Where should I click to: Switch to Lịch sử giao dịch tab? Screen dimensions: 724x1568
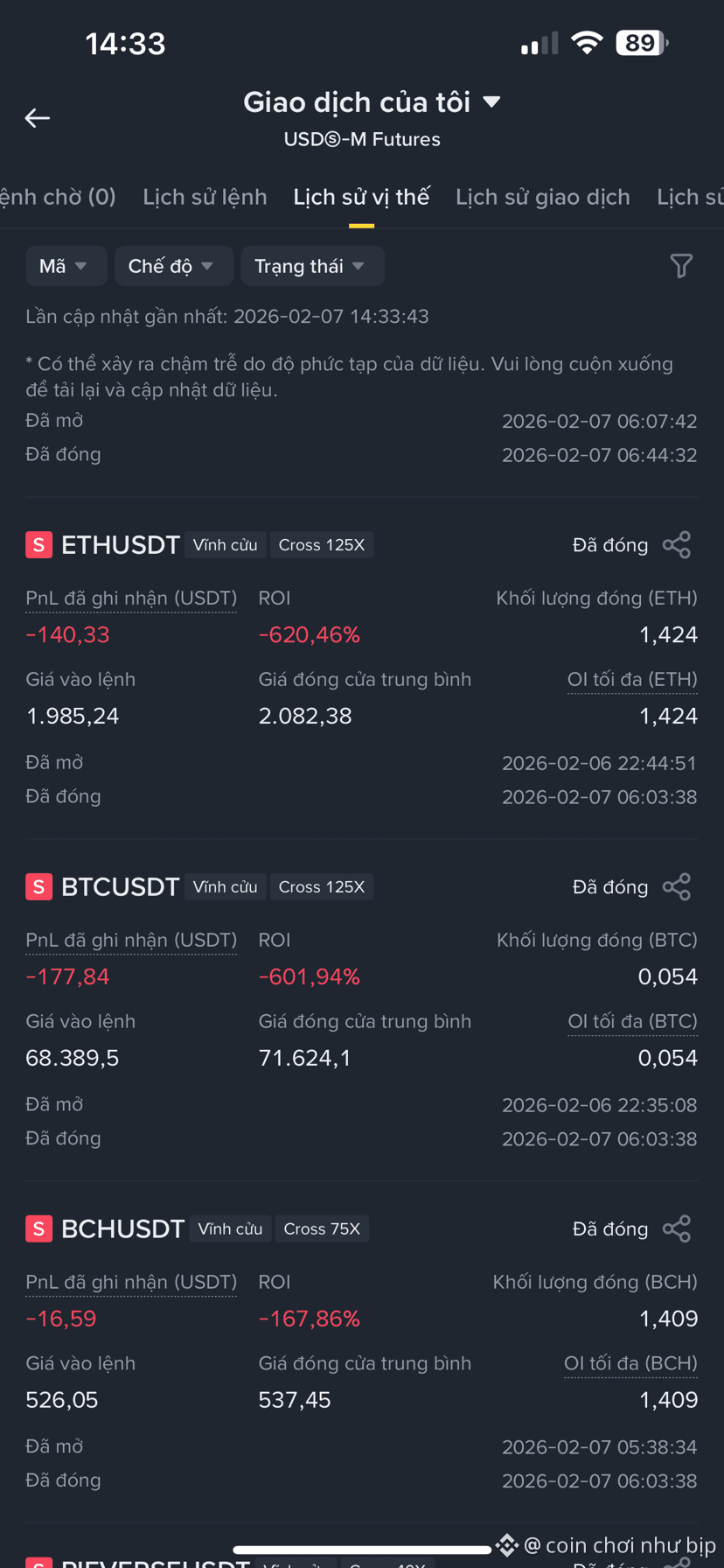pyautogui.click(x=542, y=197)
